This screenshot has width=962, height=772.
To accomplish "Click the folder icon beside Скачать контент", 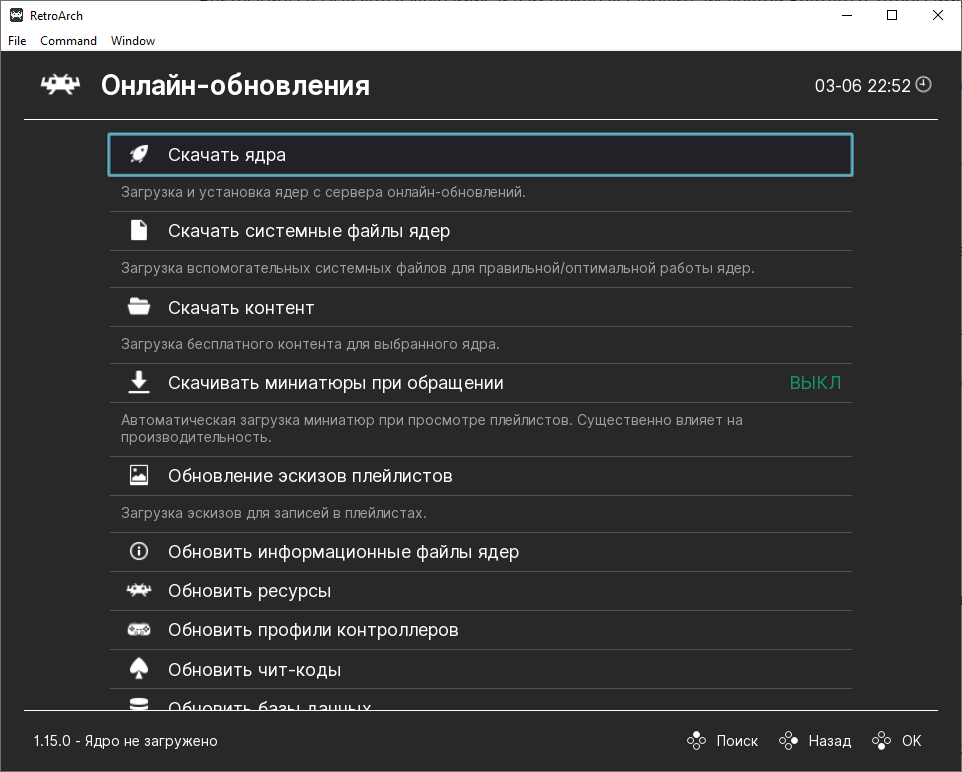I will point(139,306).
